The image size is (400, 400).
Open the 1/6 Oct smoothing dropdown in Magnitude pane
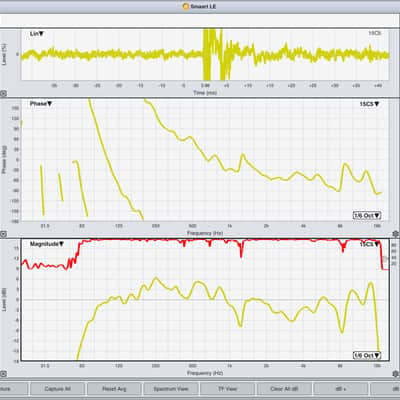[x=367, y=355]
